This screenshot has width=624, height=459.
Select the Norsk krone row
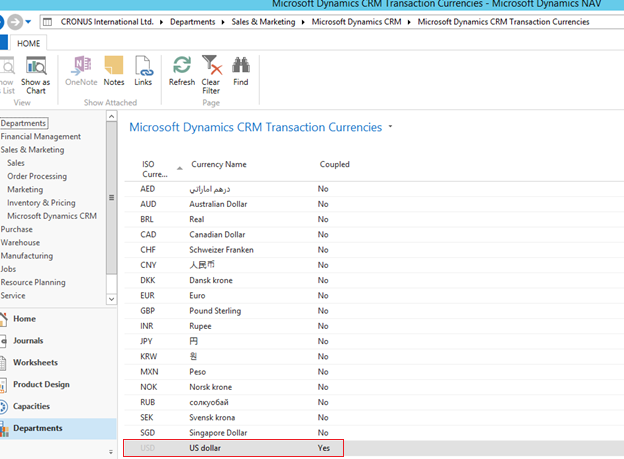pyautogui.click(x=374, y=387)
